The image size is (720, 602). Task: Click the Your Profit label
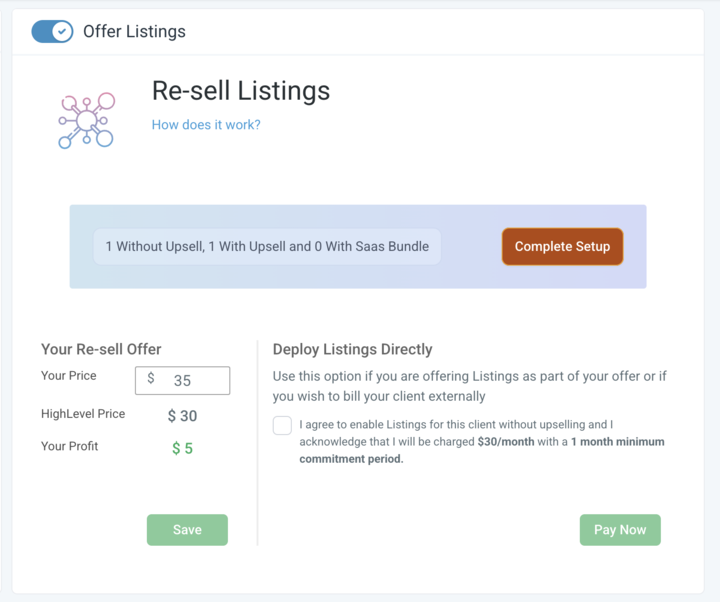click(70, 446)
